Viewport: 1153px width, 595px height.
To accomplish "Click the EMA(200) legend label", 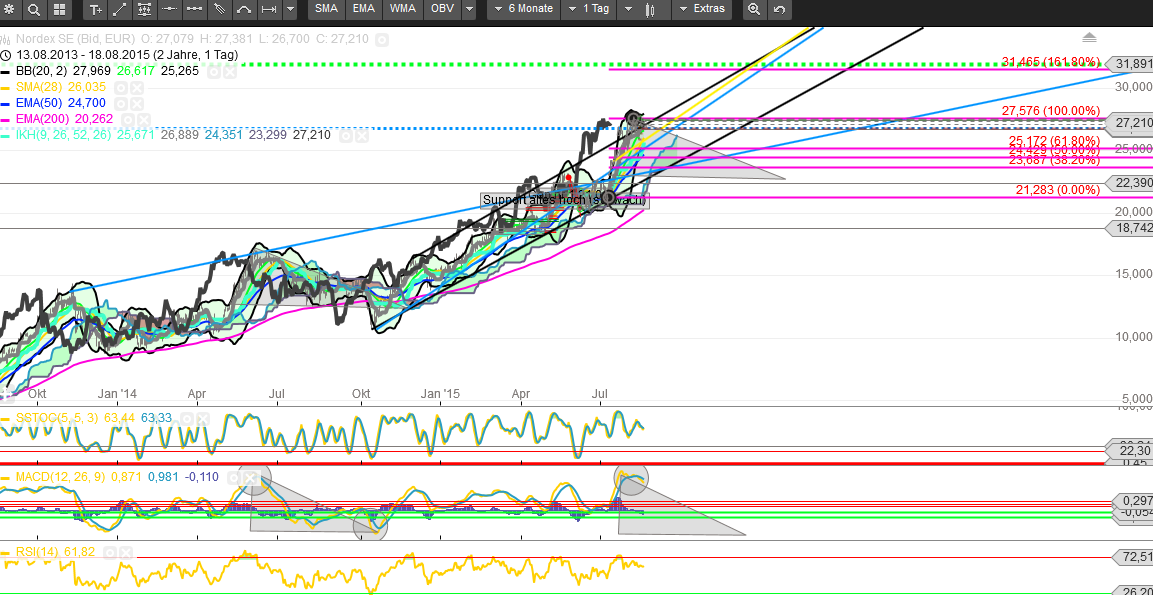I will point(43,120).
